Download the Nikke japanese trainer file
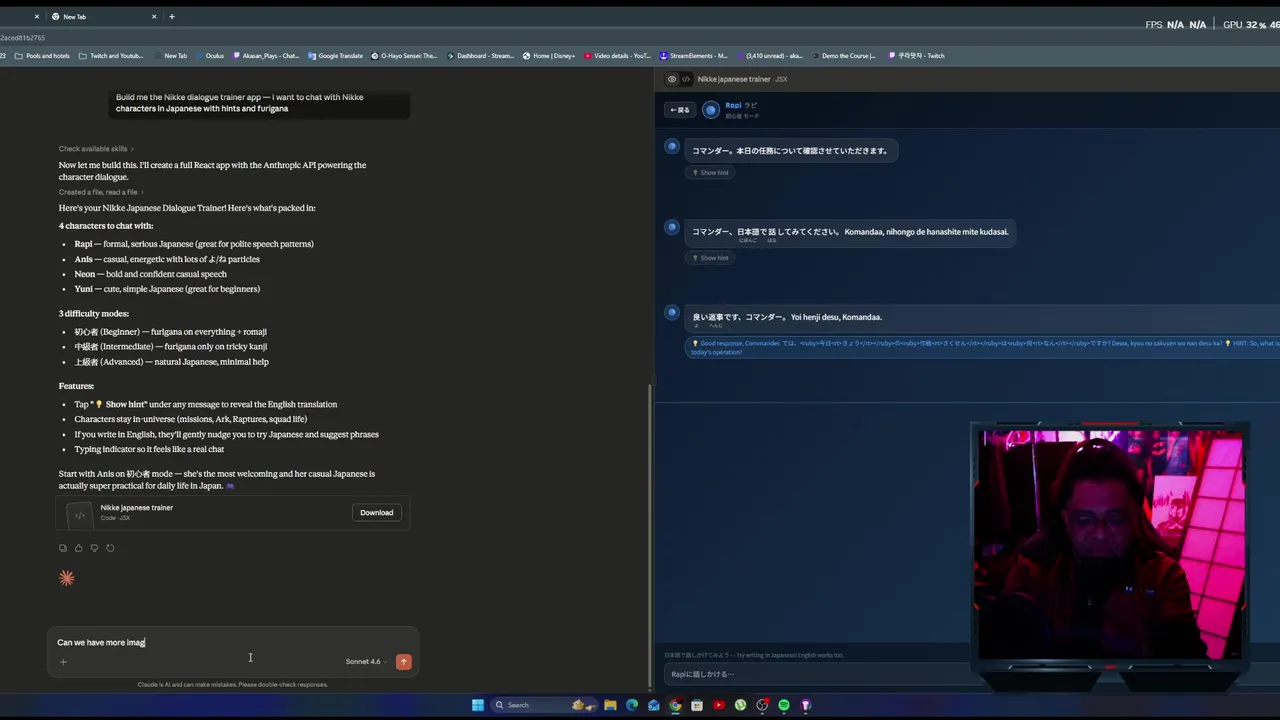This screenshot has width=1280, height=720. [x=377, y=513]
